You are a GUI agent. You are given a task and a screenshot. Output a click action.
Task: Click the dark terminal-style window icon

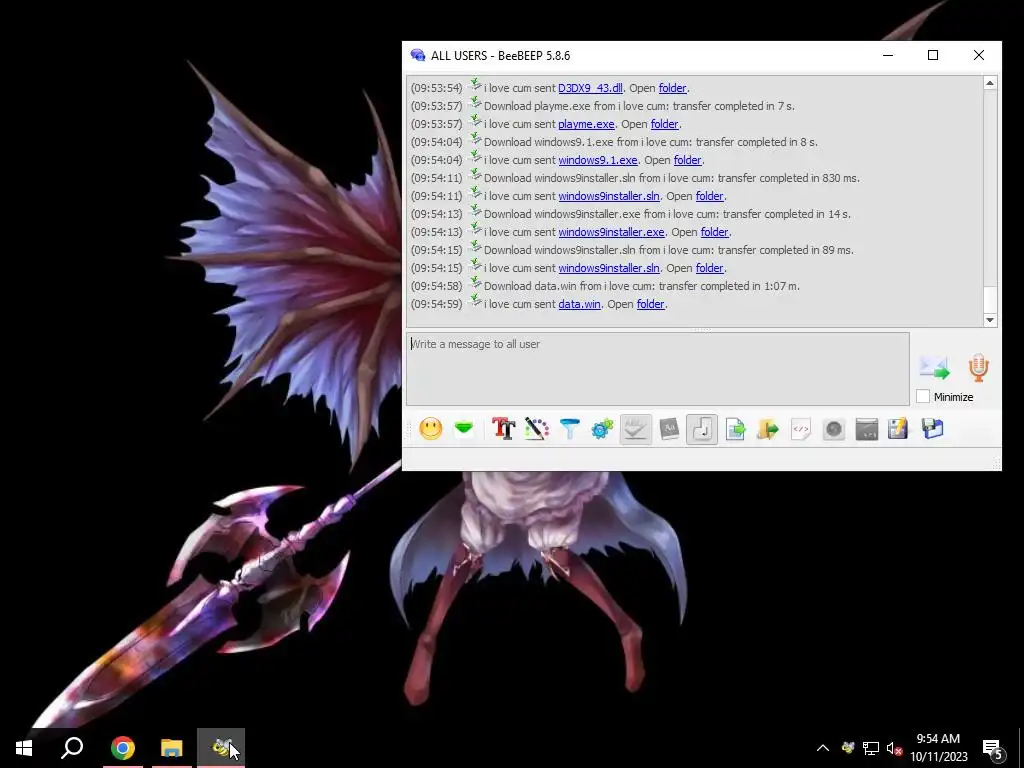[867, 429]
